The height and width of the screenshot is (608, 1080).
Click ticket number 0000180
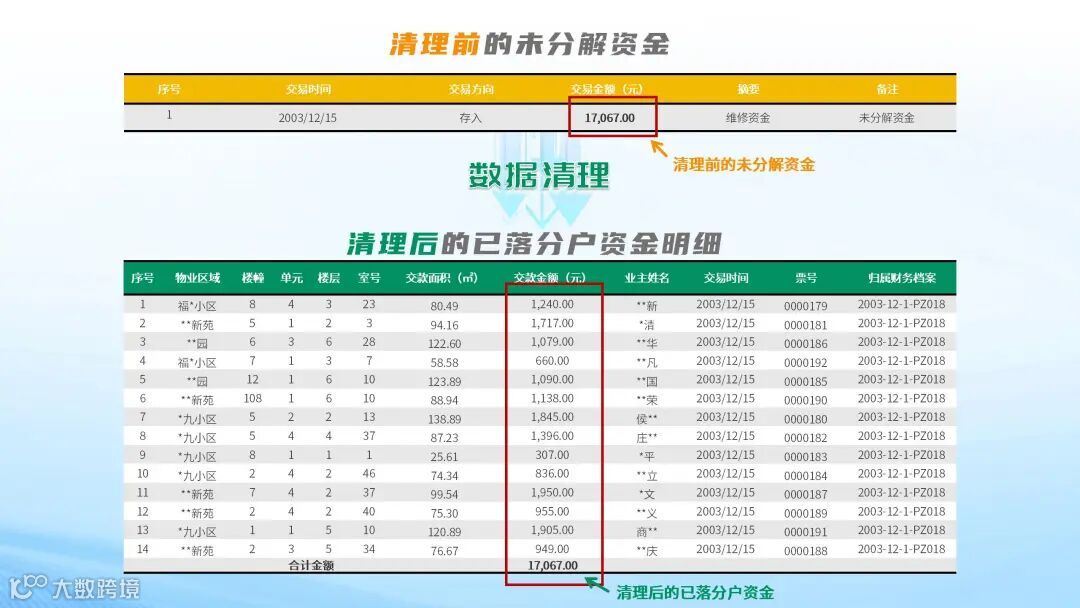tap(805, 419)
